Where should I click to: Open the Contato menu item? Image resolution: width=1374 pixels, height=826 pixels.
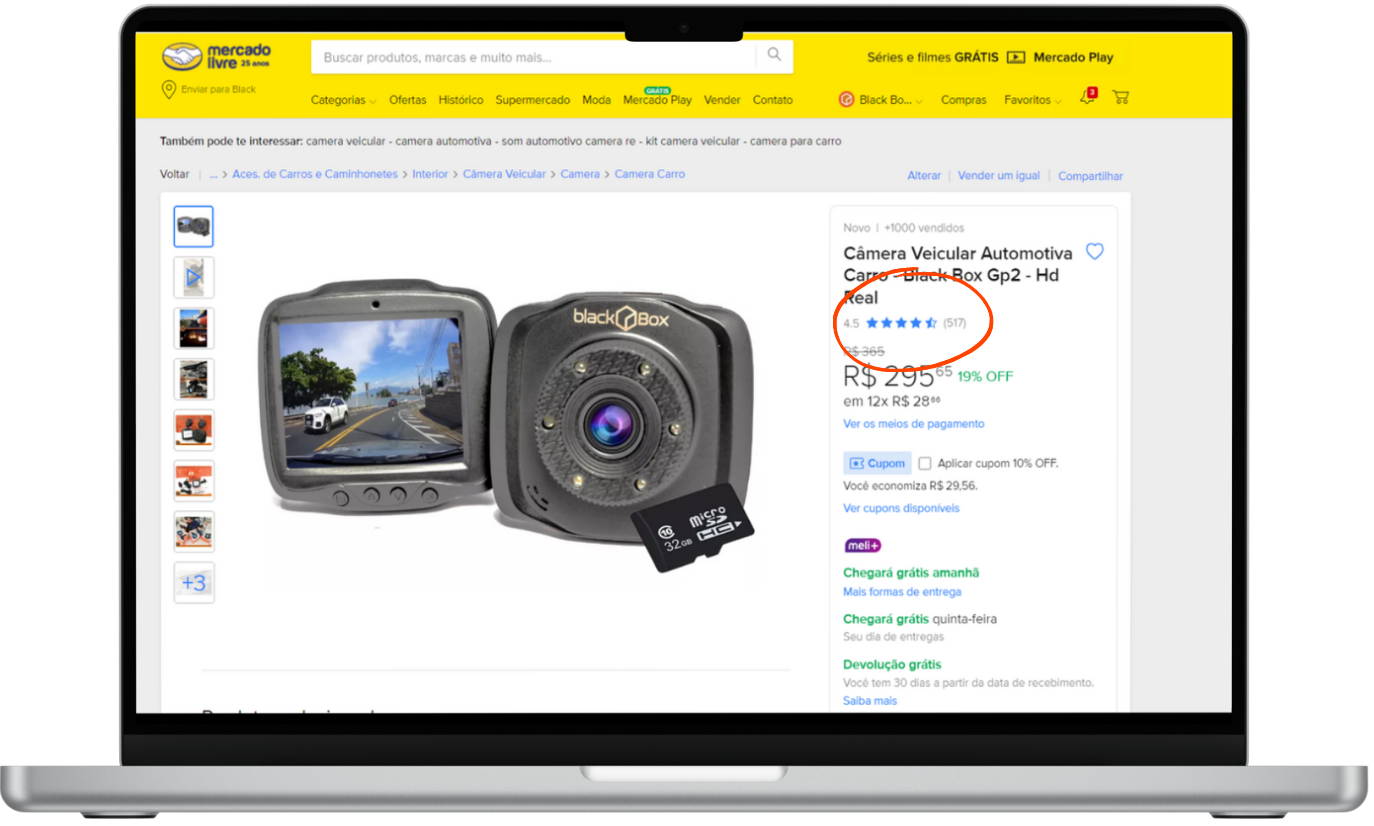pos(773,100)
